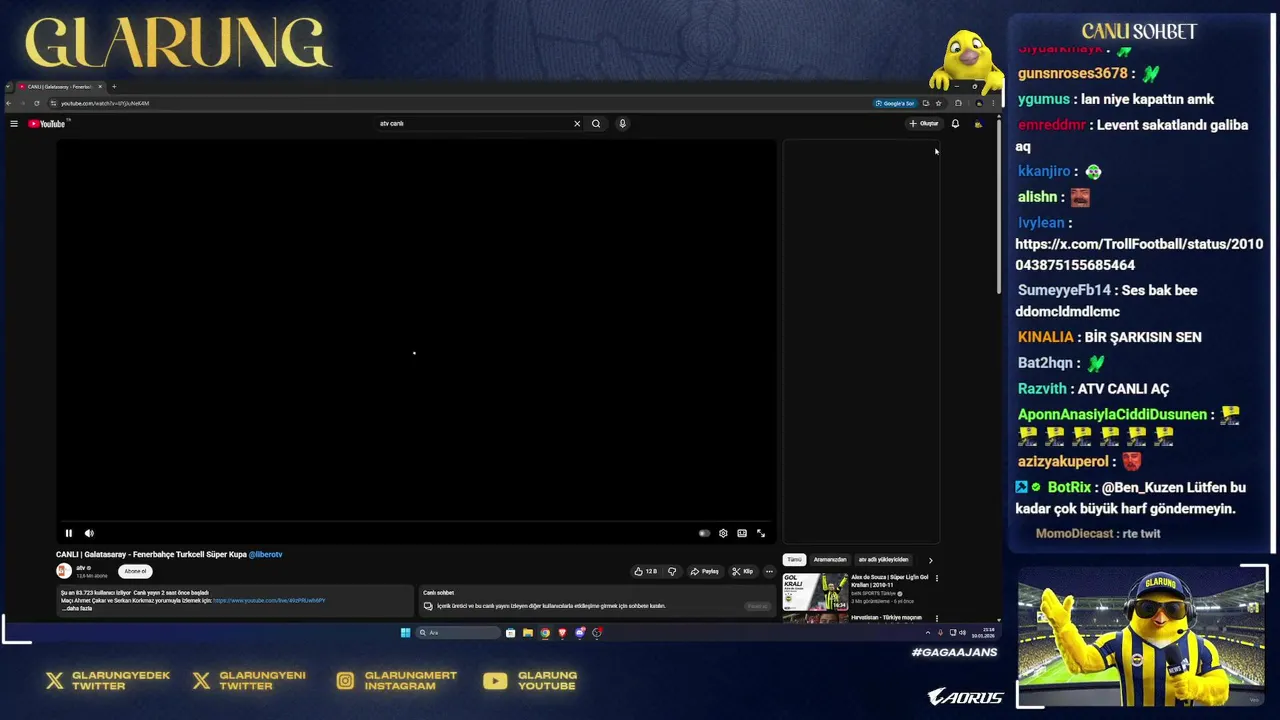Like the video with thumbs up
Viewport: 1280px width, 720px height.
click(645, 571)
